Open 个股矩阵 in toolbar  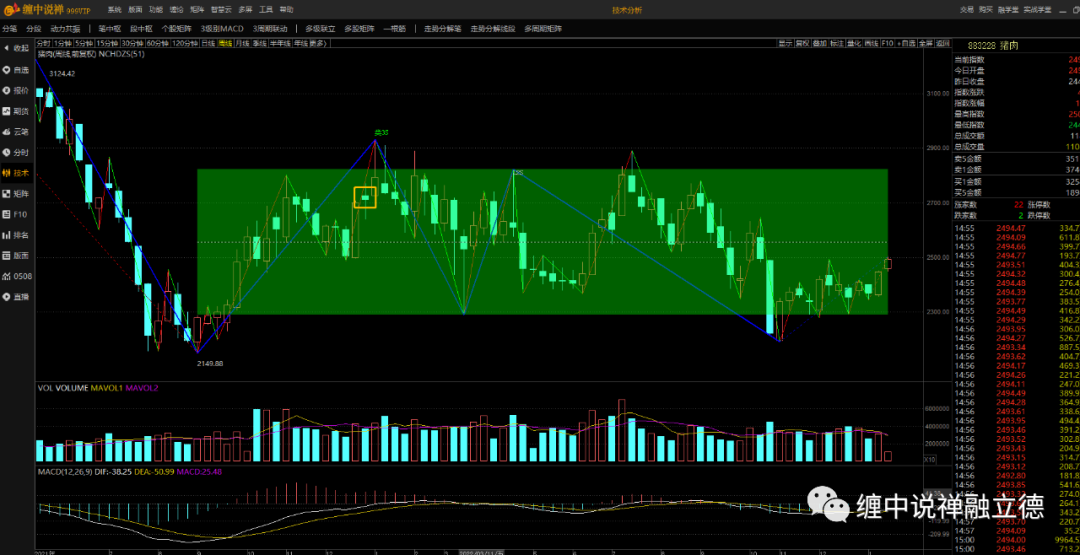coord(176,29)
